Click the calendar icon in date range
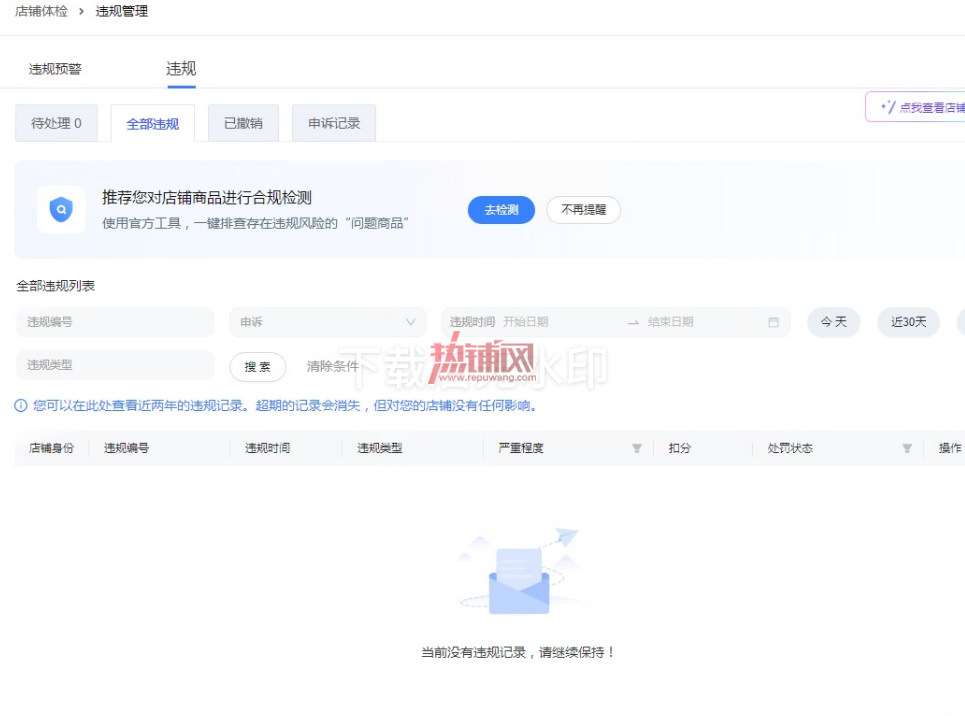Image resolution: width=965 pixels, height=716 pixels. pos(773,322)
